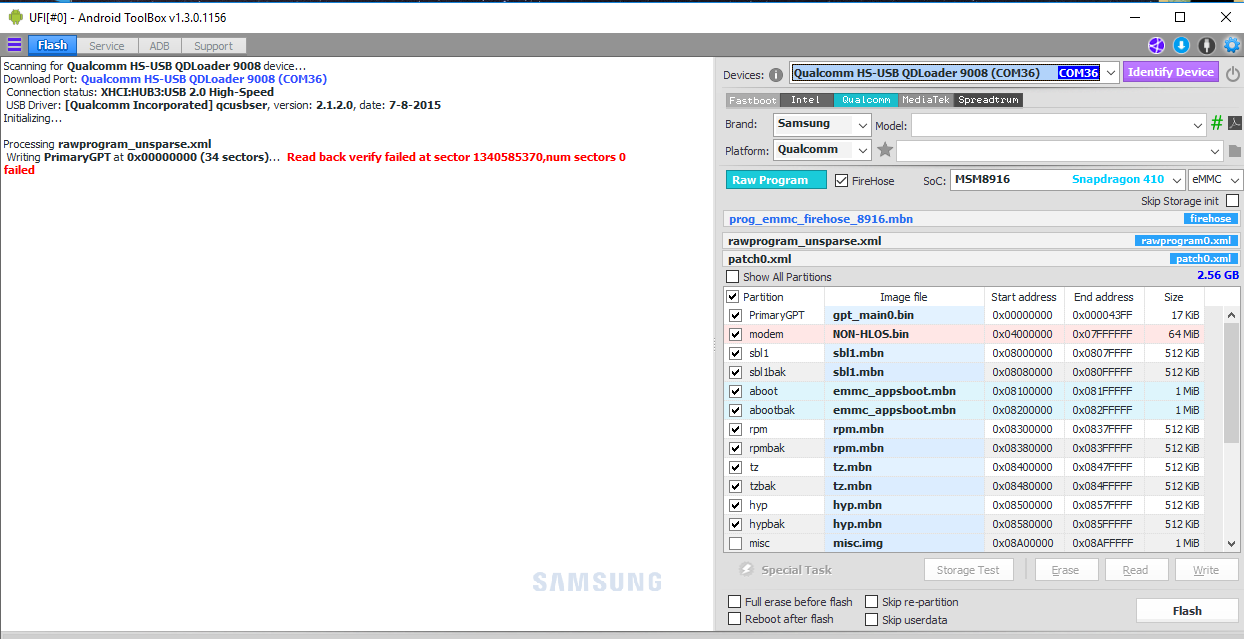
Task: Click the Identify Device button
Action: coord(1170,72)
